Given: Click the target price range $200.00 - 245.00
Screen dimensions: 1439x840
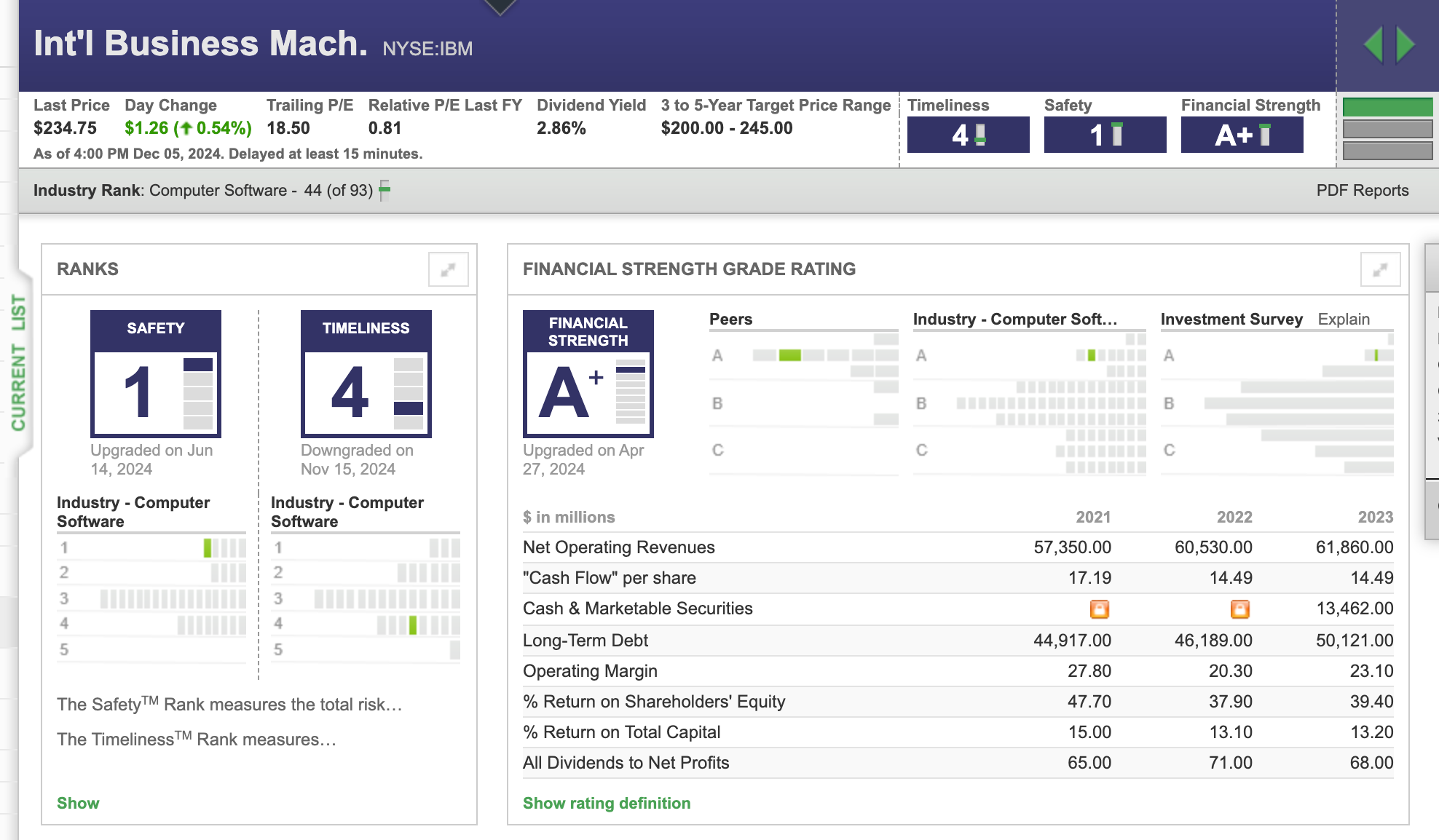Looking at the screenshot, I should click(727, 128).
